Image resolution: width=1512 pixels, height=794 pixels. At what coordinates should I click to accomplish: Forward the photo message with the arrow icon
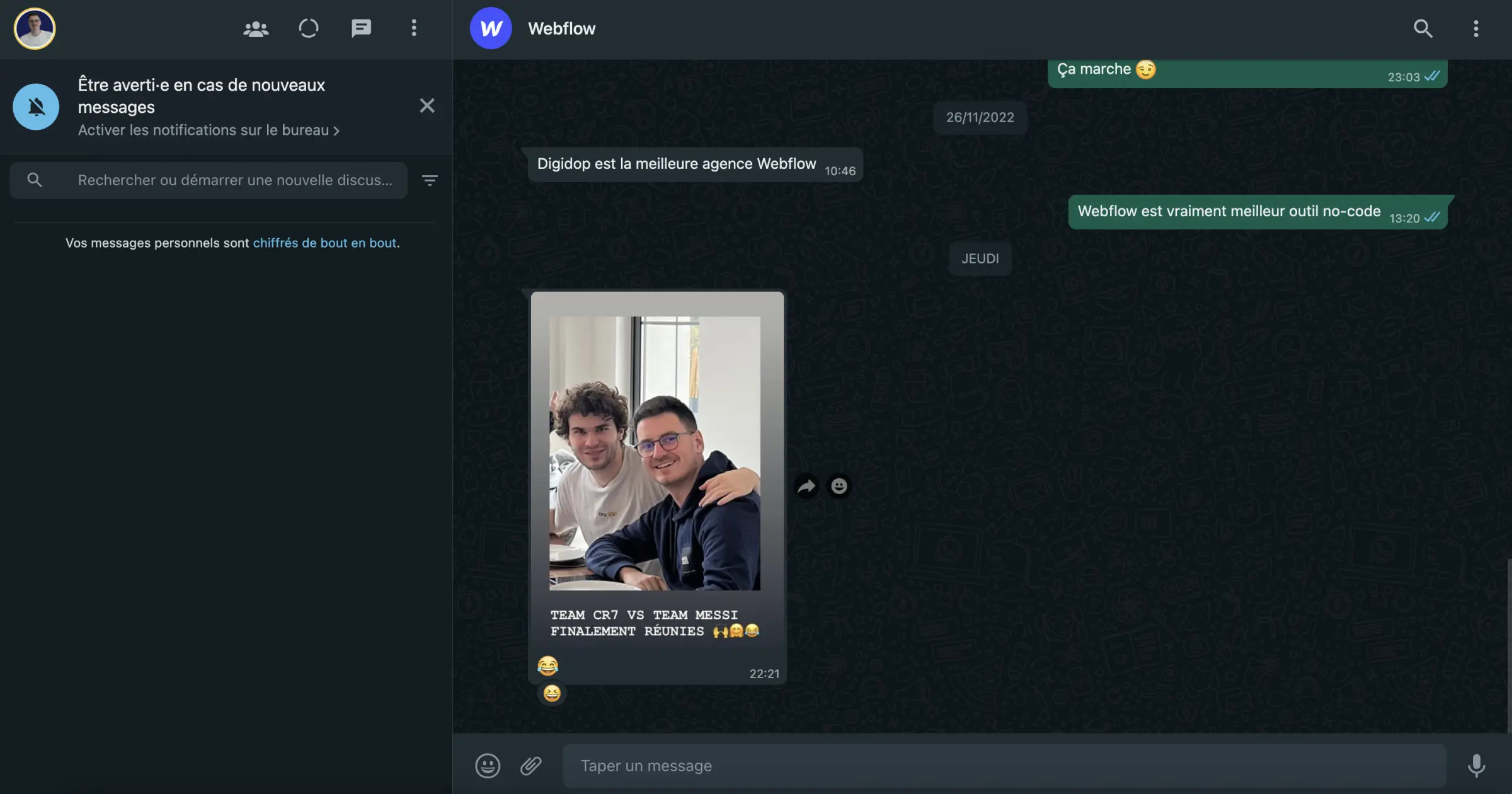pos(806,486)
